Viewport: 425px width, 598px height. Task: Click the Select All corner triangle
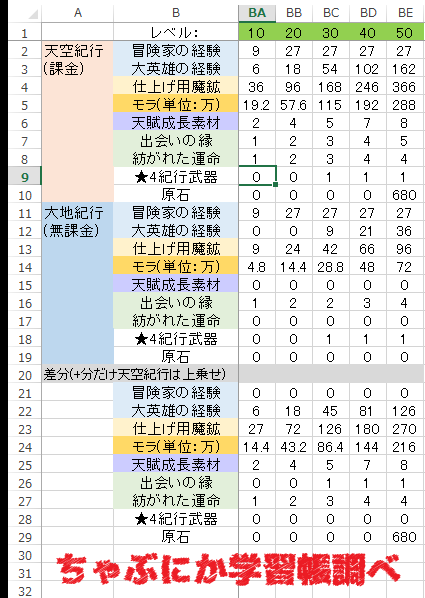point(34,14)
